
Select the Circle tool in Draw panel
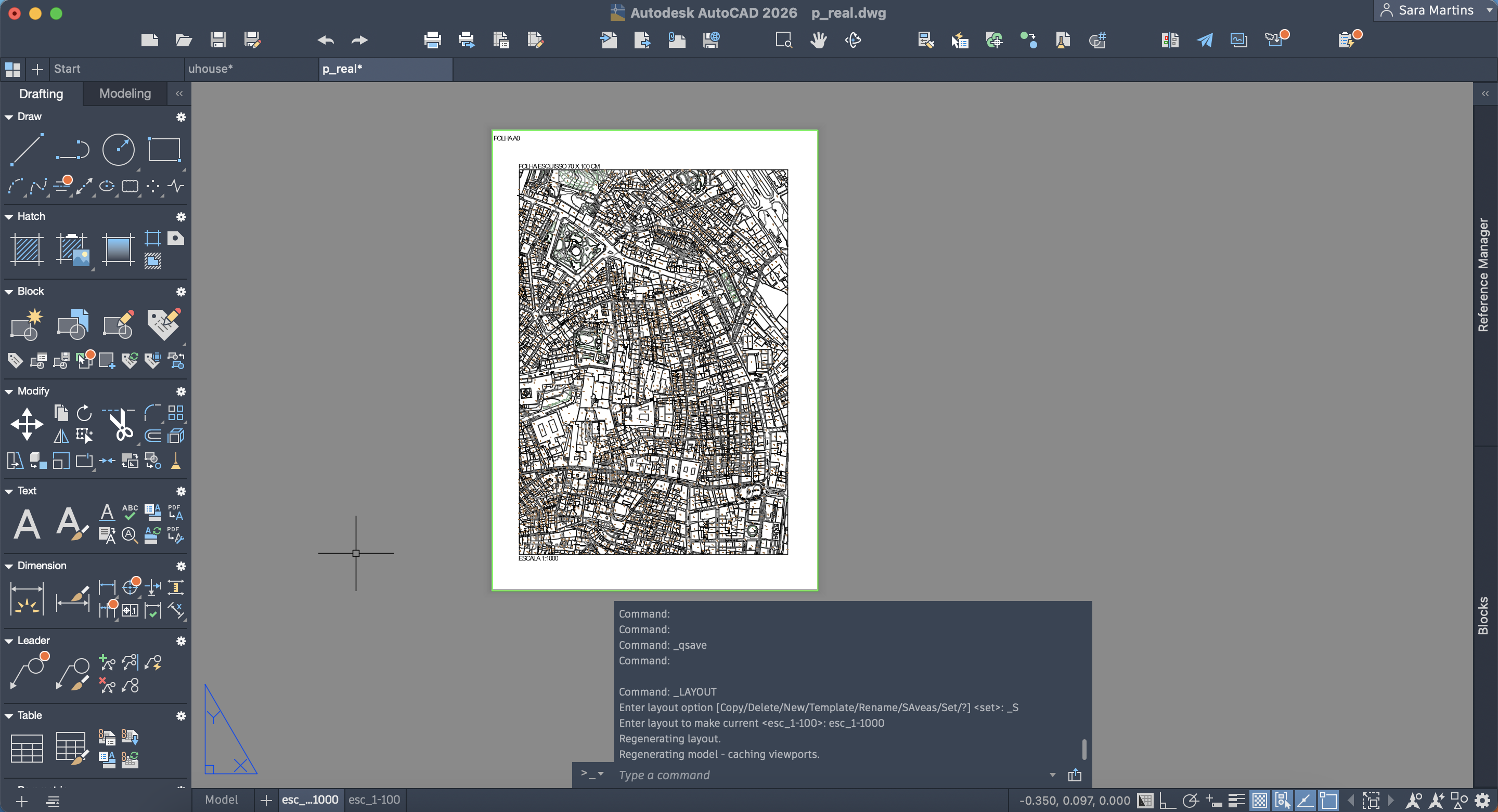tap(118, 149)
